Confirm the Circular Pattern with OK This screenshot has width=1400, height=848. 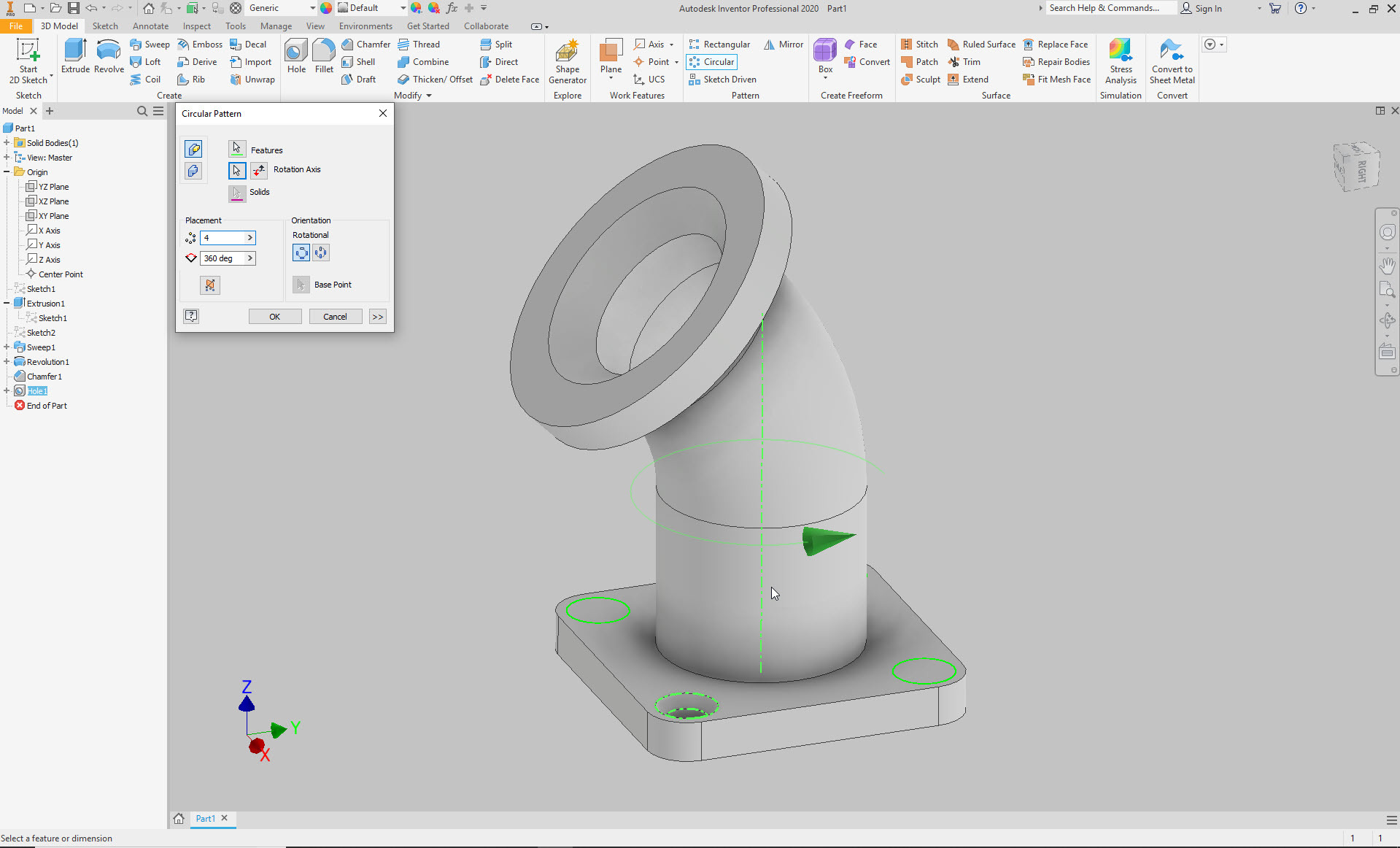tap(275, 317)
